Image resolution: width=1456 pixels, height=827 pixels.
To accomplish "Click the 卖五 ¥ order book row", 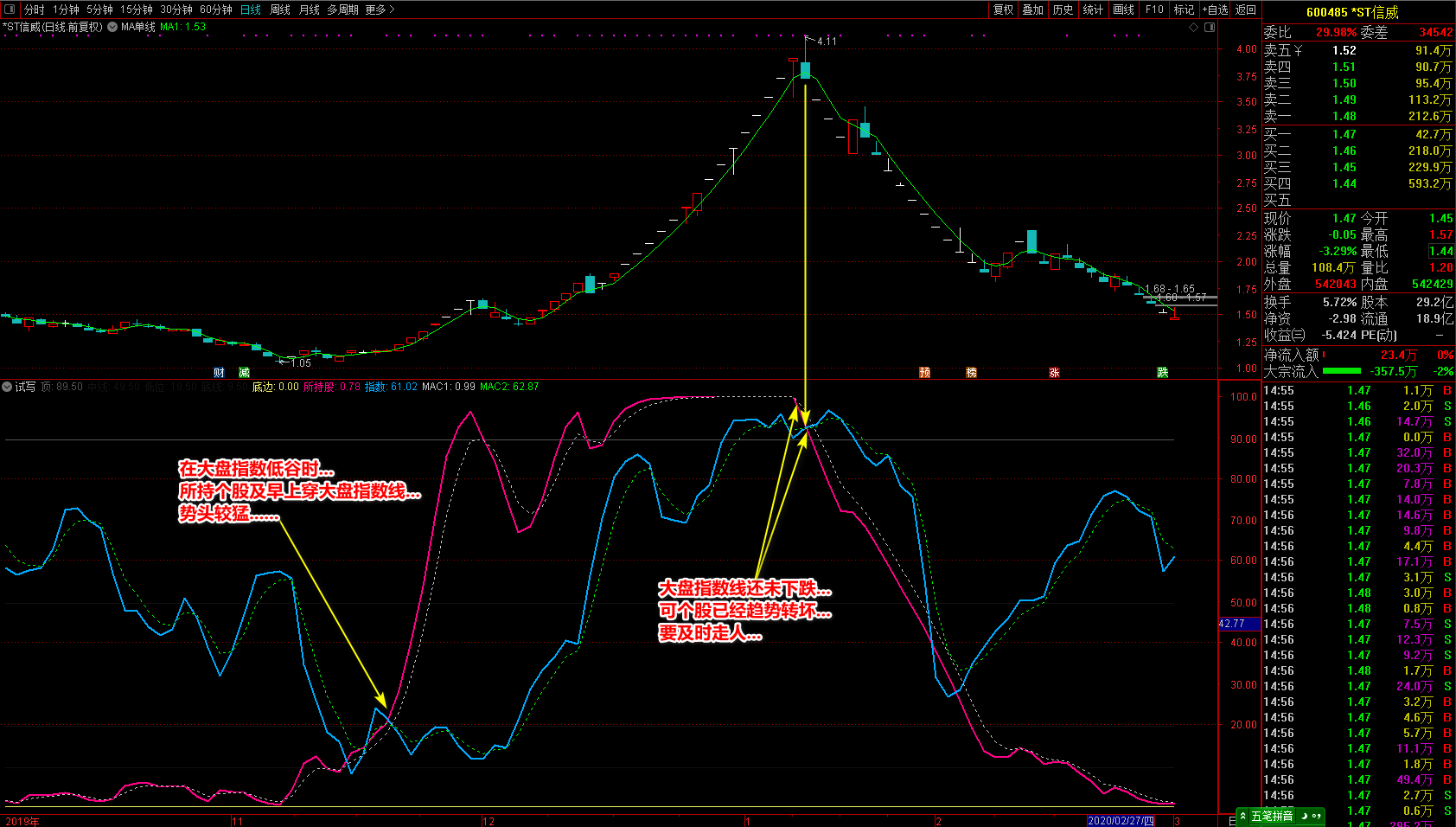I will [1358, 50].
